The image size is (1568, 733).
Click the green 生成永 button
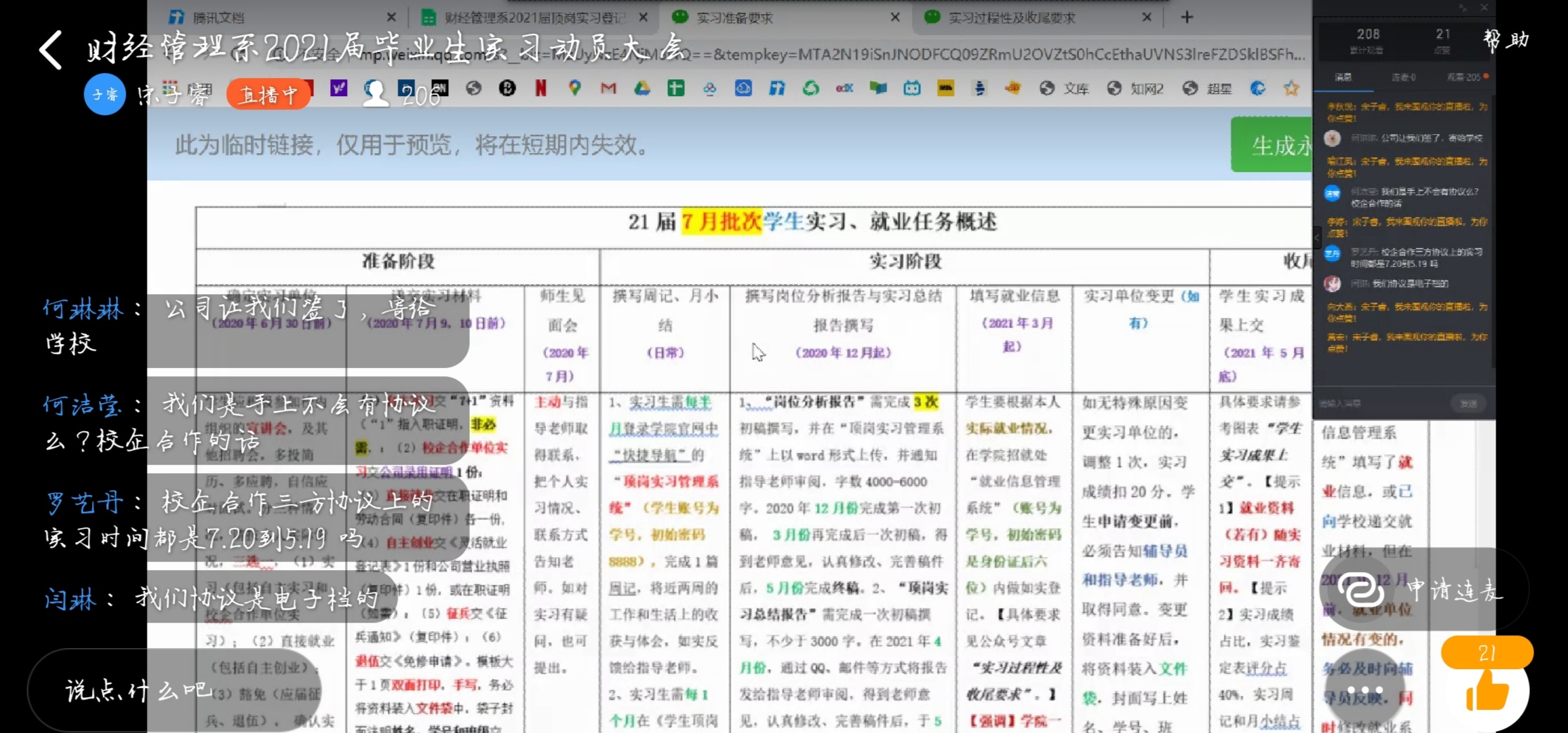pyautogui.click(x=1272, y=145)
